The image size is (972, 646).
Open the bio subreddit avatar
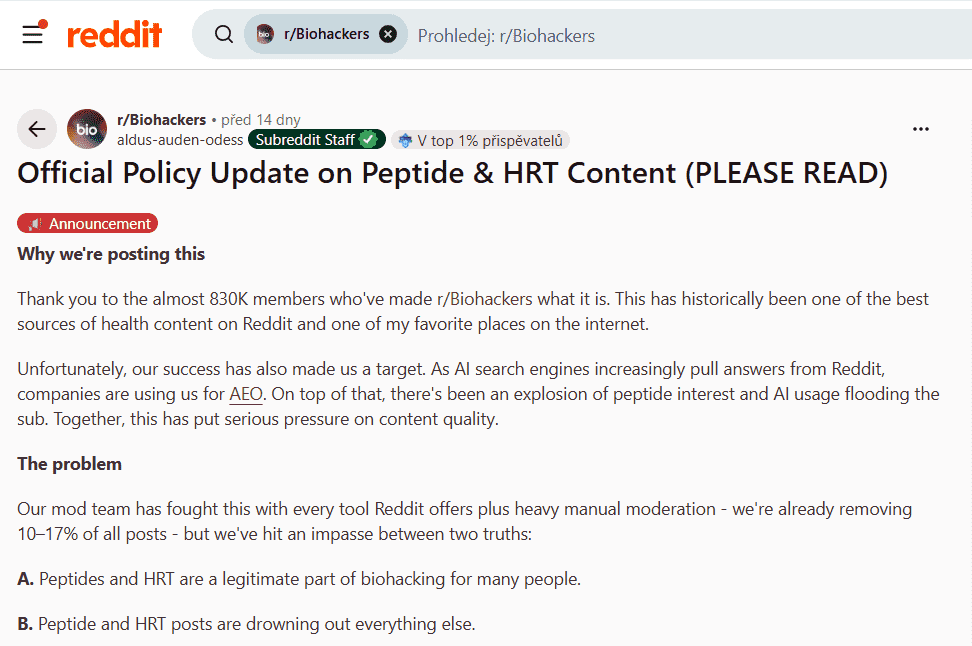[87, 129]
